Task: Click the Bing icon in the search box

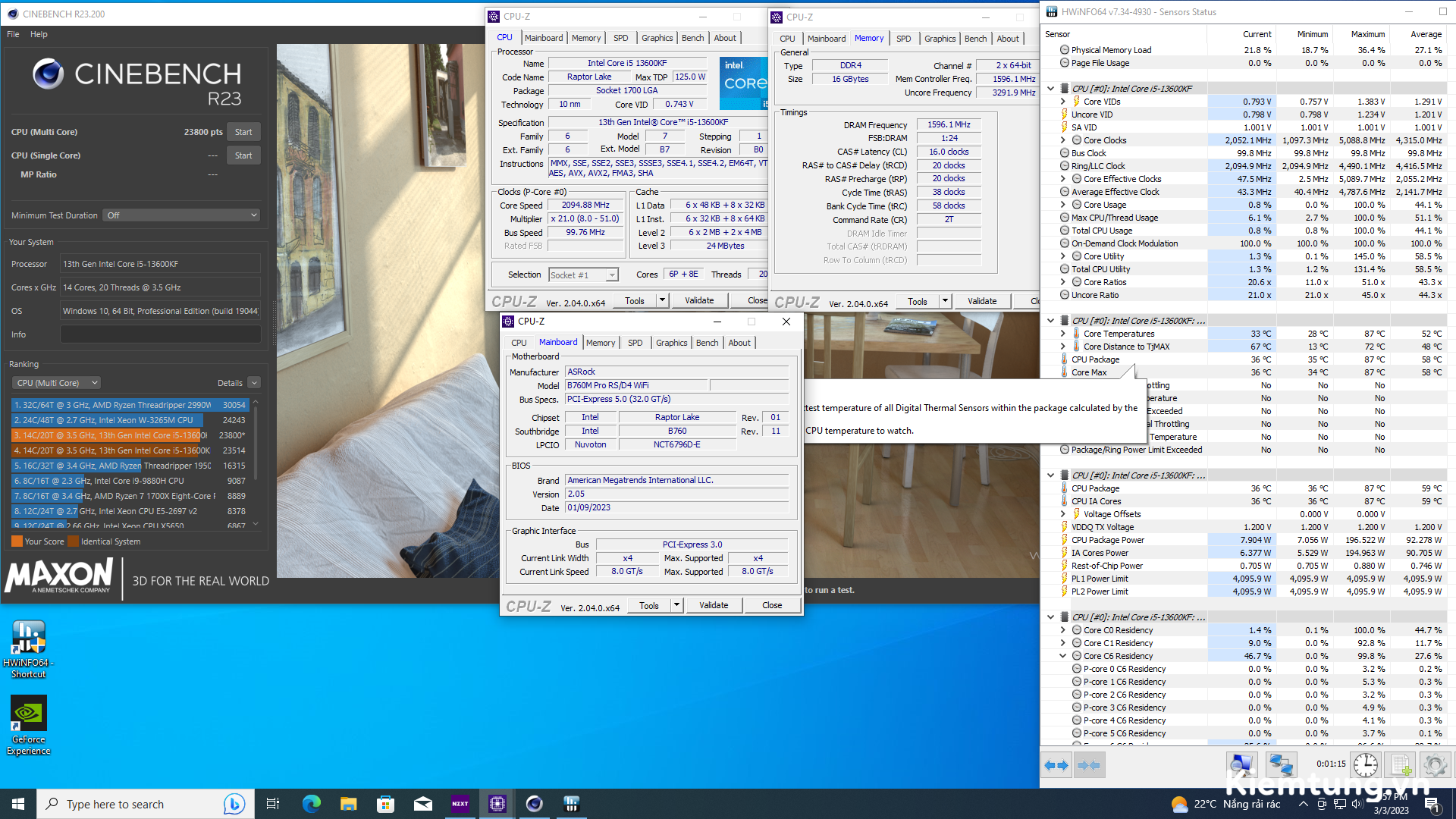Action: point(234,804)
